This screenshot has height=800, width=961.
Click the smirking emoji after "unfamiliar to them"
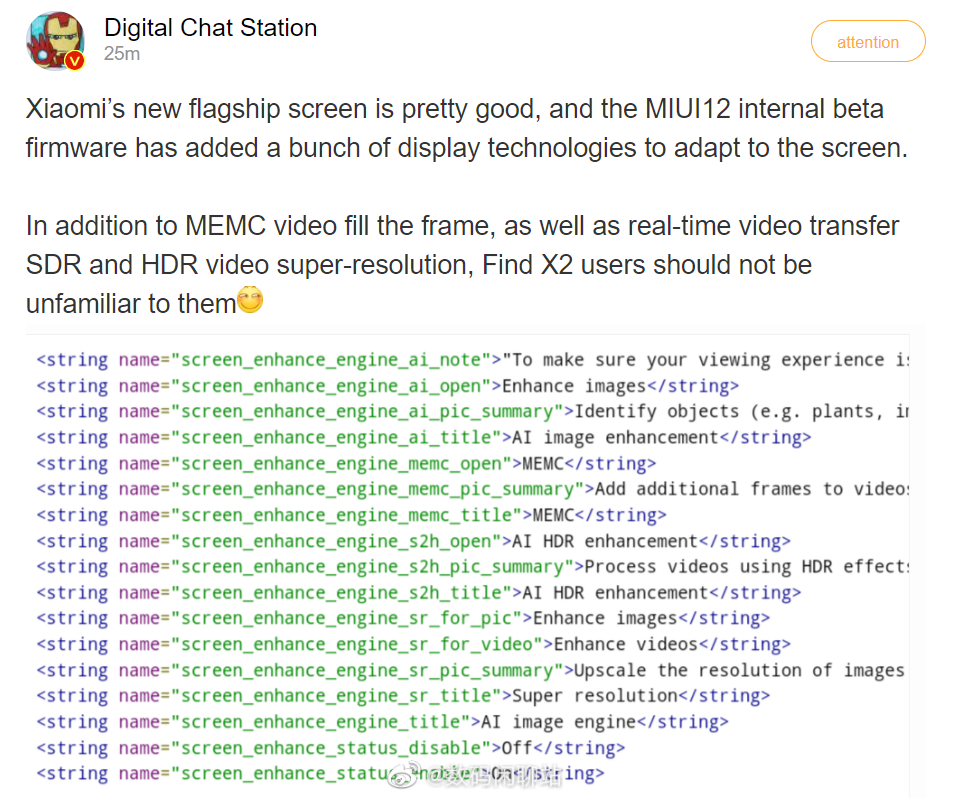[x=252, y=299]
